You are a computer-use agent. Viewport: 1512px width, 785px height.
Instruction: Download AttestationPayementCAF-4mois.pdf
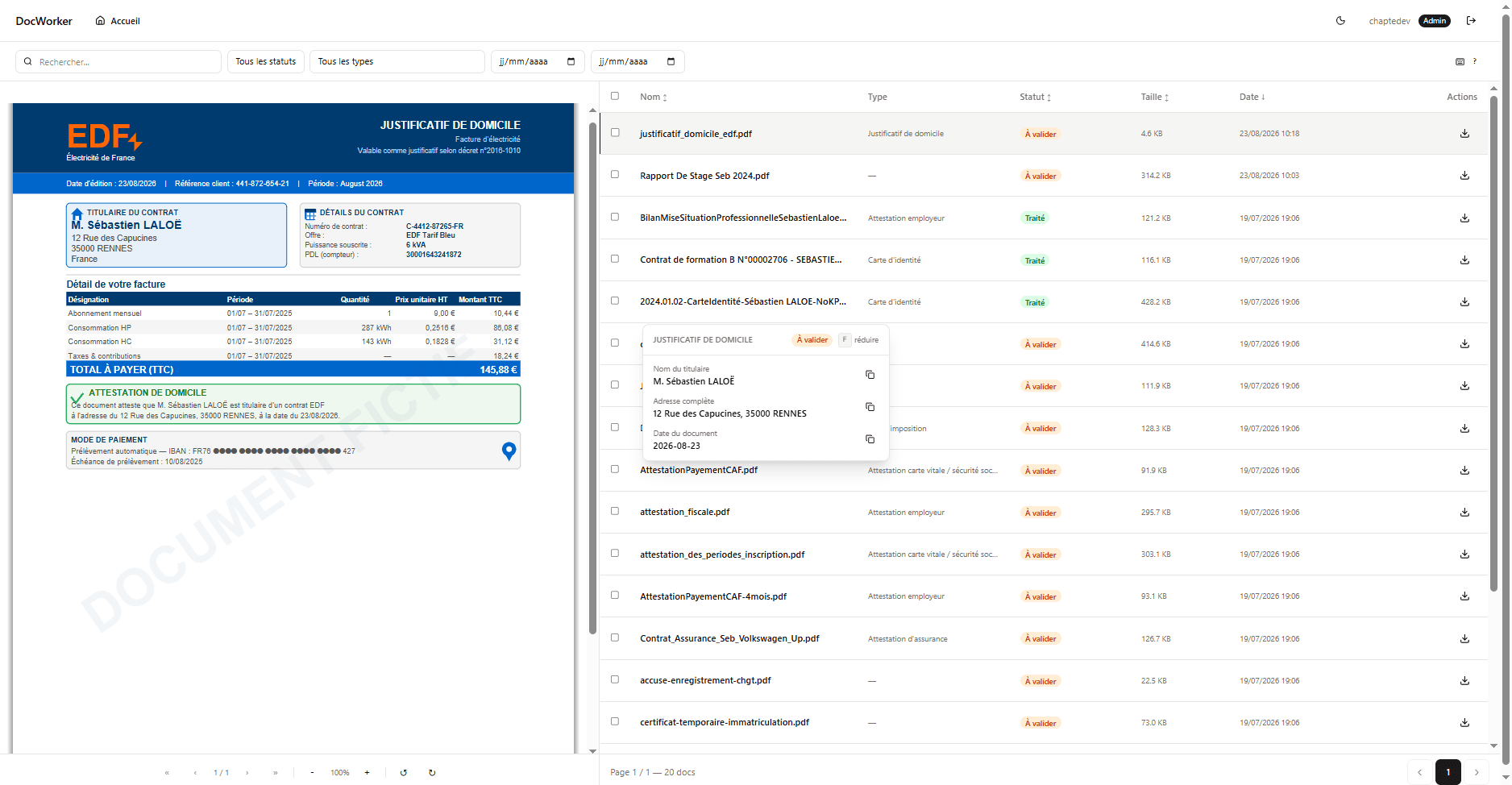click(1464, 596)
